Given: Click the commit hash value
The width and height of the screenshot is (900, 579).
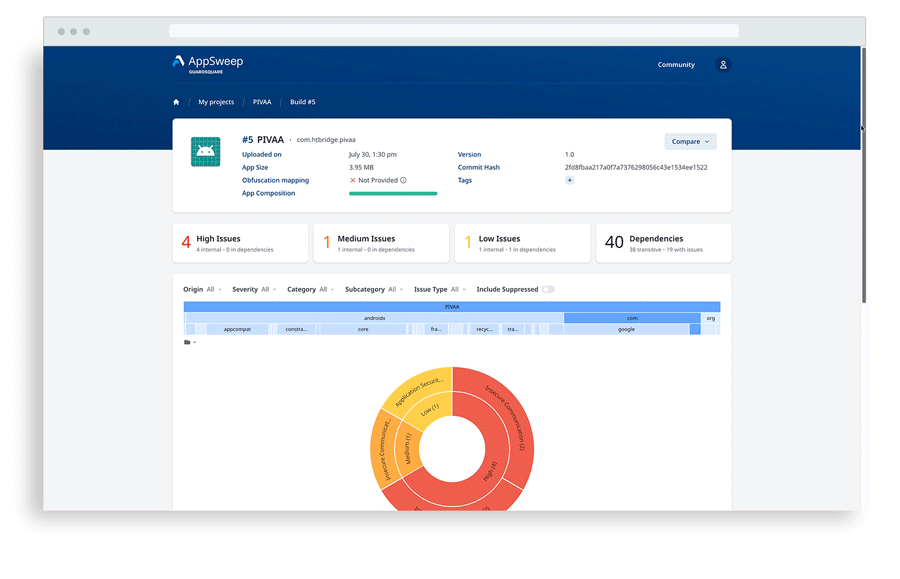Looking at the screenshot, I should 636,168.
